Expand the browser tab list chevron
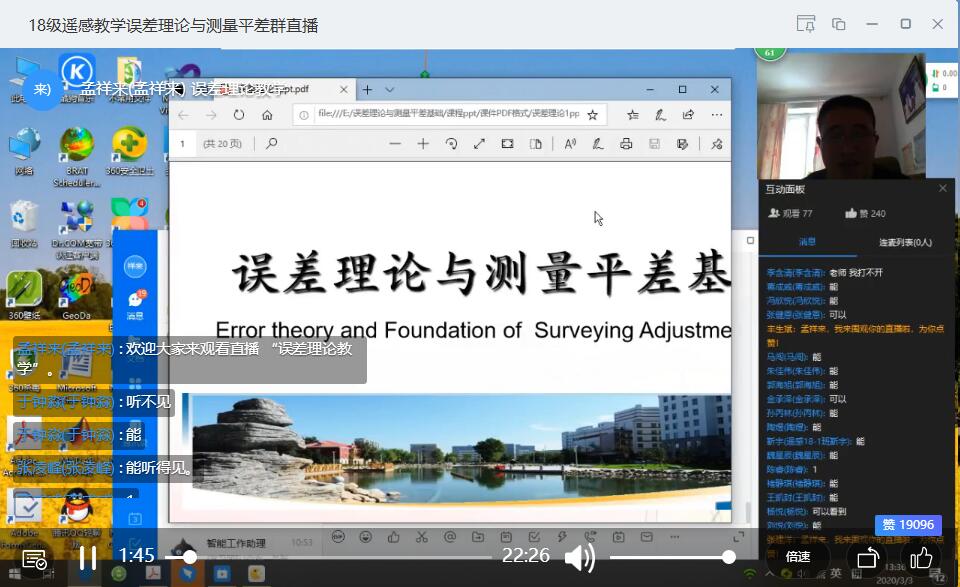 390,90
